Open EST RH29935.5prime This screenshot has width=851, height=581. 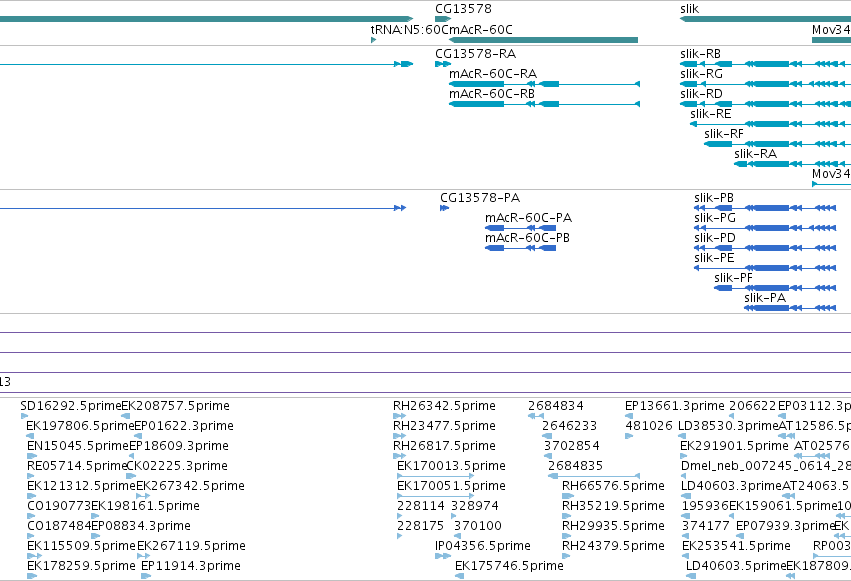(613, 526)
